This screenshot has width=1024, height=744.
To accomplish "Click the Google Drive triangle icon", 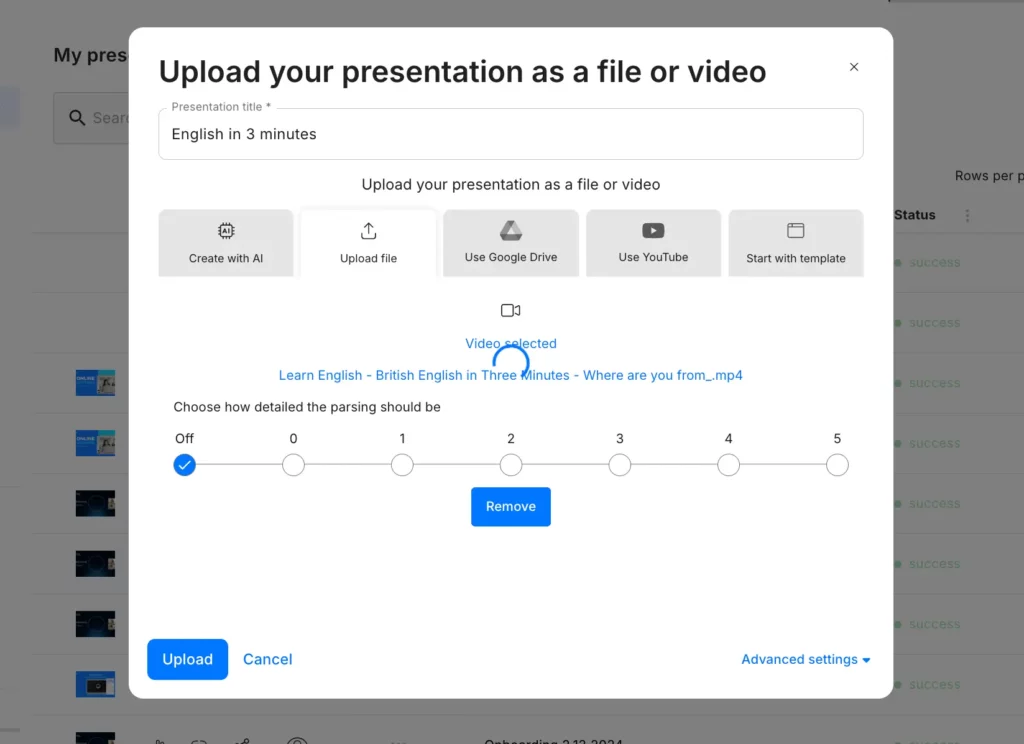I will (x=511, y=231).
